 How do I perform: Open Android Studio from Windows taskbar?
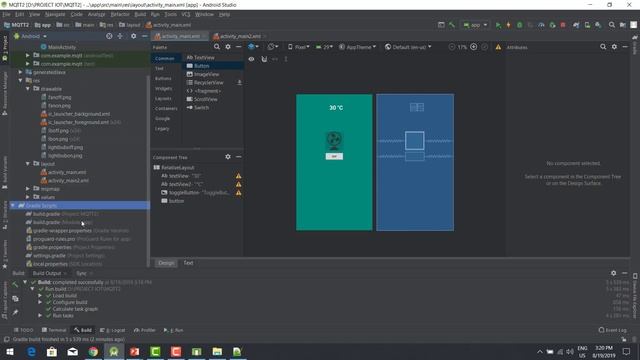[114, 351]
